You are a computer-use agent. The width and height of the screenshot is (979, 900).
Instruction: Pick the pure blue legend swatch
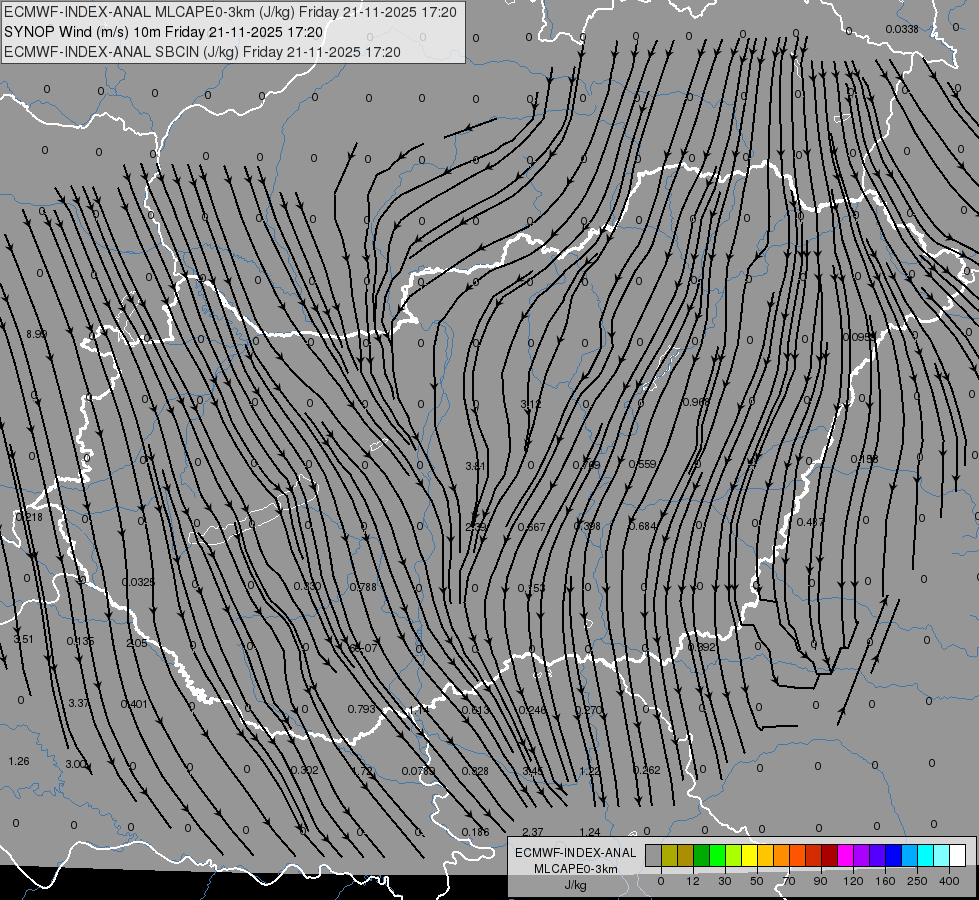coord(893,856)
